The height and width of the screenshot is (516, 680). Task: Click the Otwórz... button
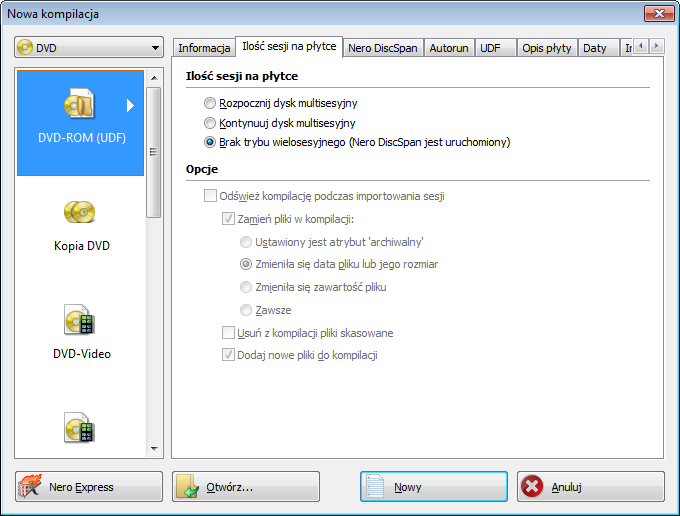pyautogui.click(x=246, y=487)
